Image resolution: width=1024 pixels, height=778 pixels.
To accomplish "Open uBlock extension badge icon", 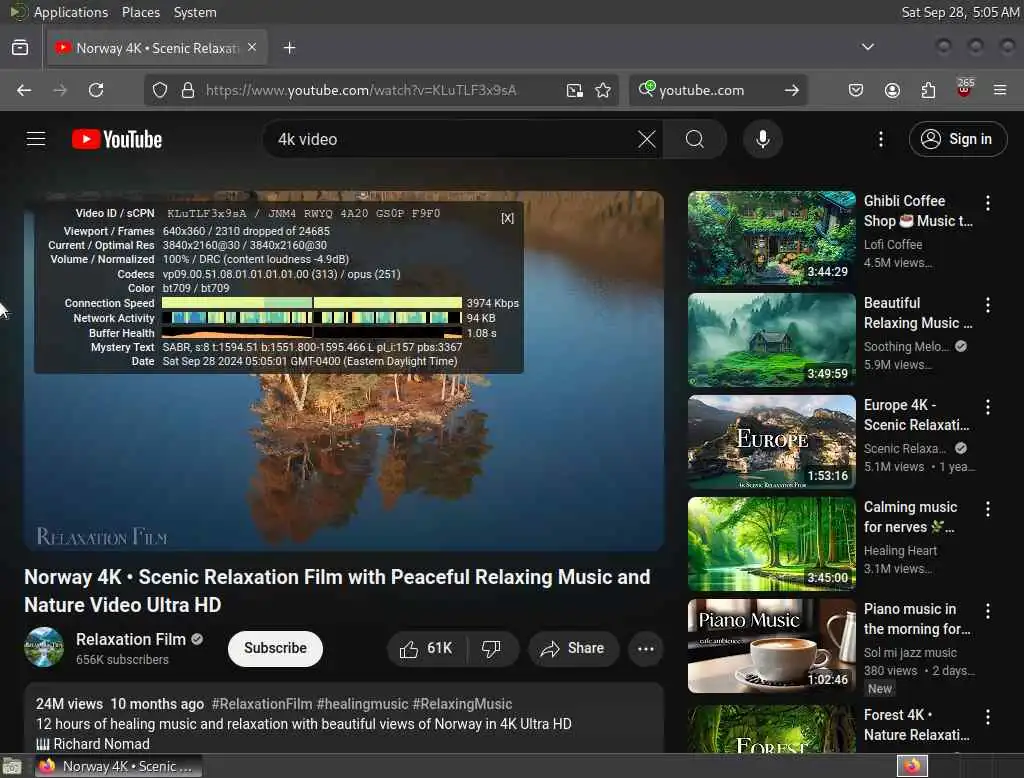I will click(x=965, y=88).
